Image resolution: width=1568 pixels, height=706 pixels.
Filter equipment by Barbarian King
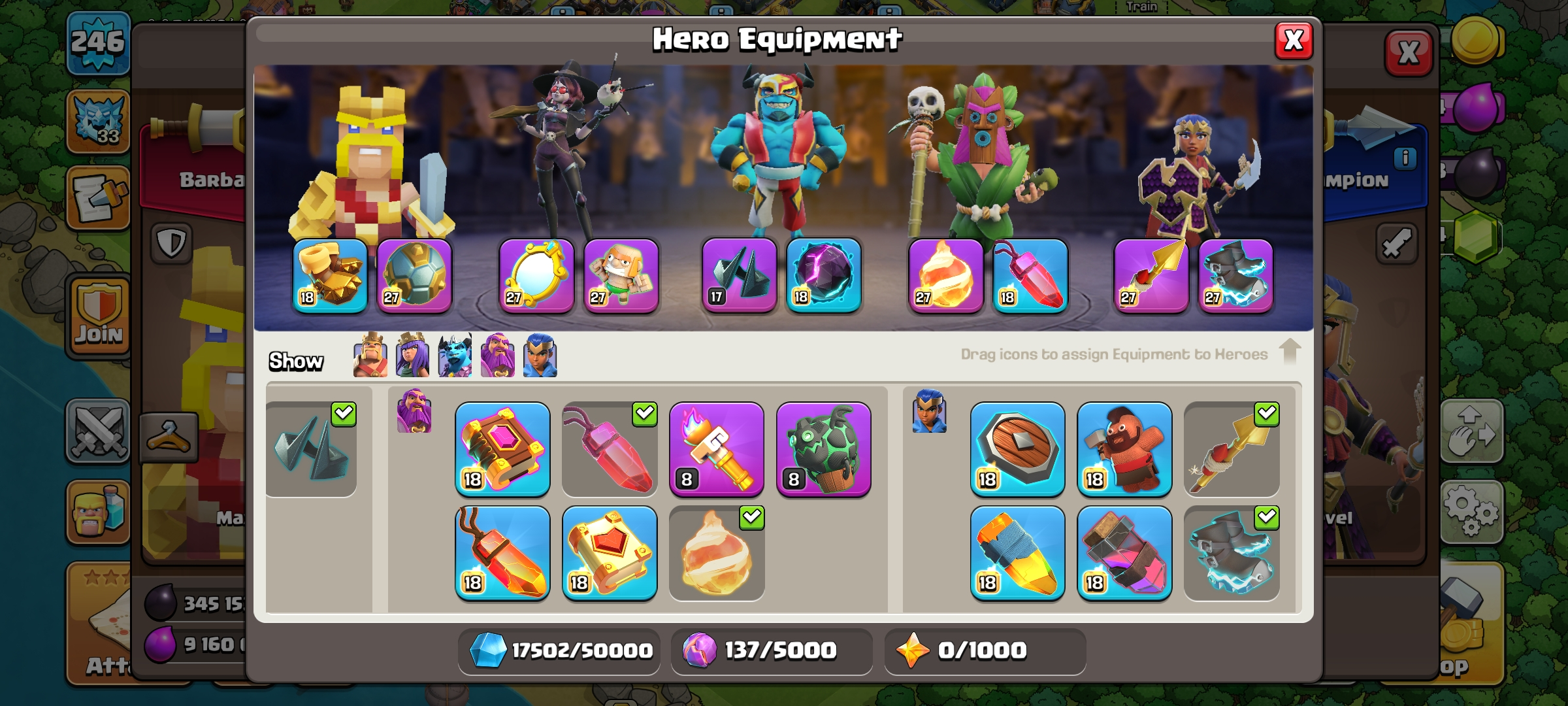(x=370, y=356)
